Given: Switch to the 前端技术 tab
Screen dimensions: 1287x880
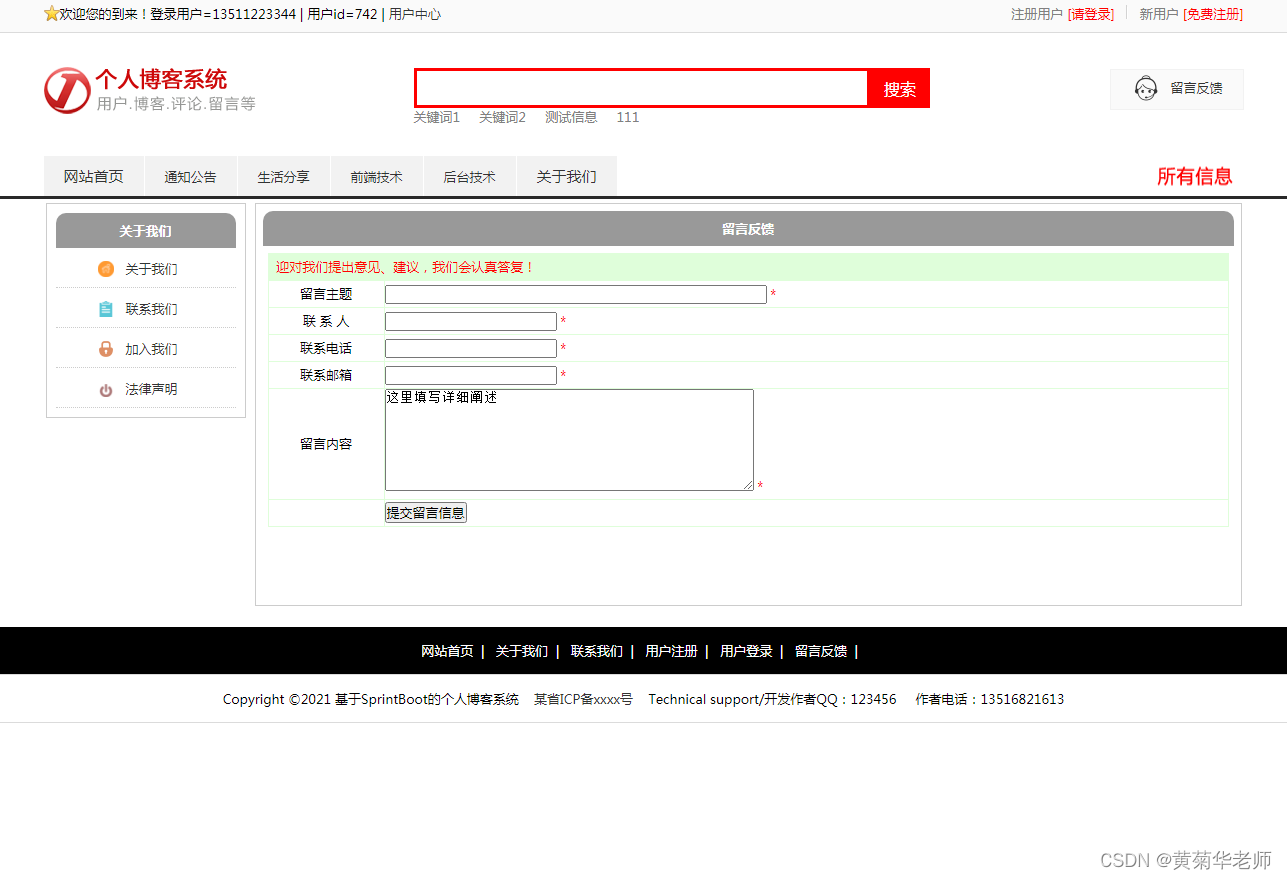Looking at the screenshot, I should pyautogui.click(x=377, y=177).
